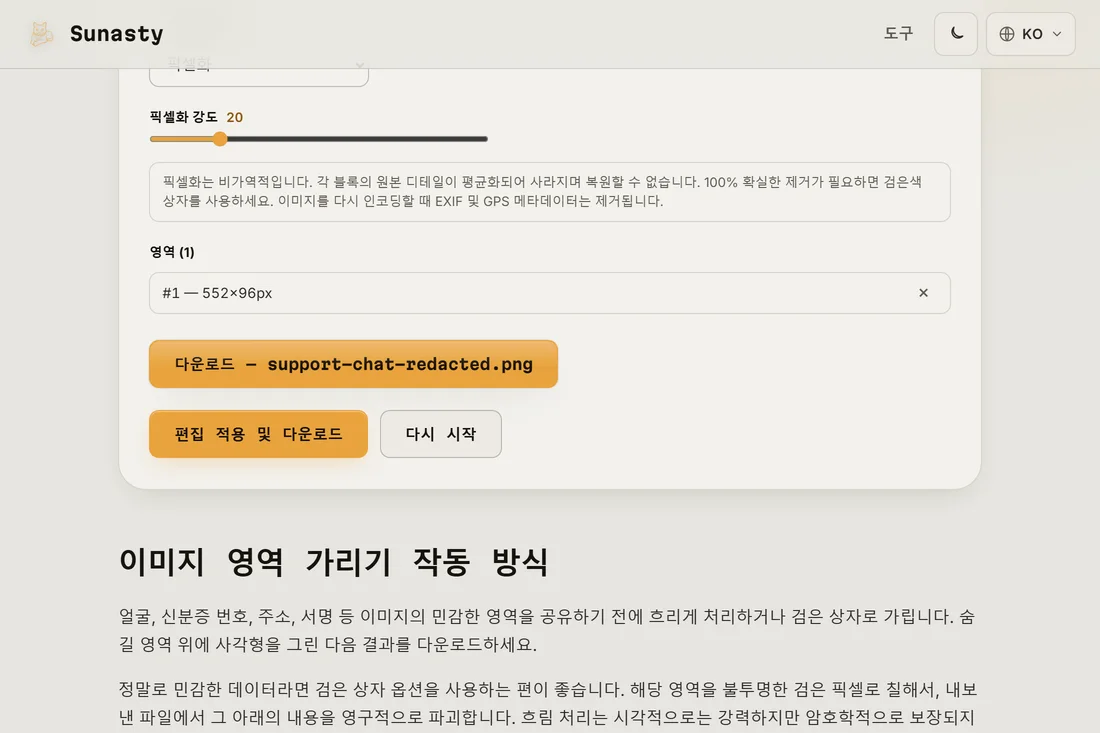Open the 도구 menu
The height and width of the screenshot is (733, 1100).
[898, 34]
